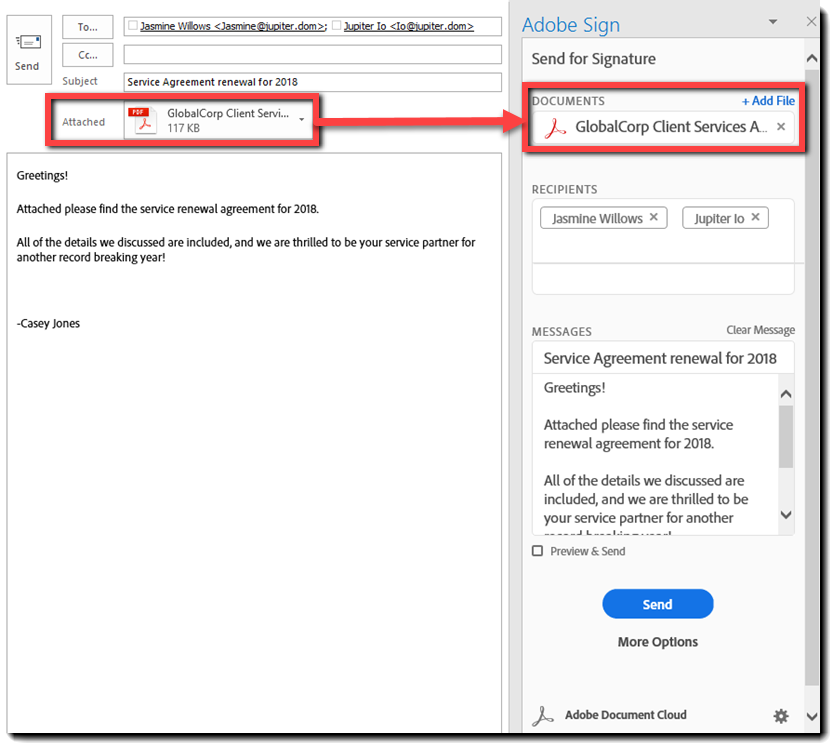Select the Adobe PDF icon beside GlobalCorp document
The width and height of the screenshot is (830, 743).
pos(556,126)
